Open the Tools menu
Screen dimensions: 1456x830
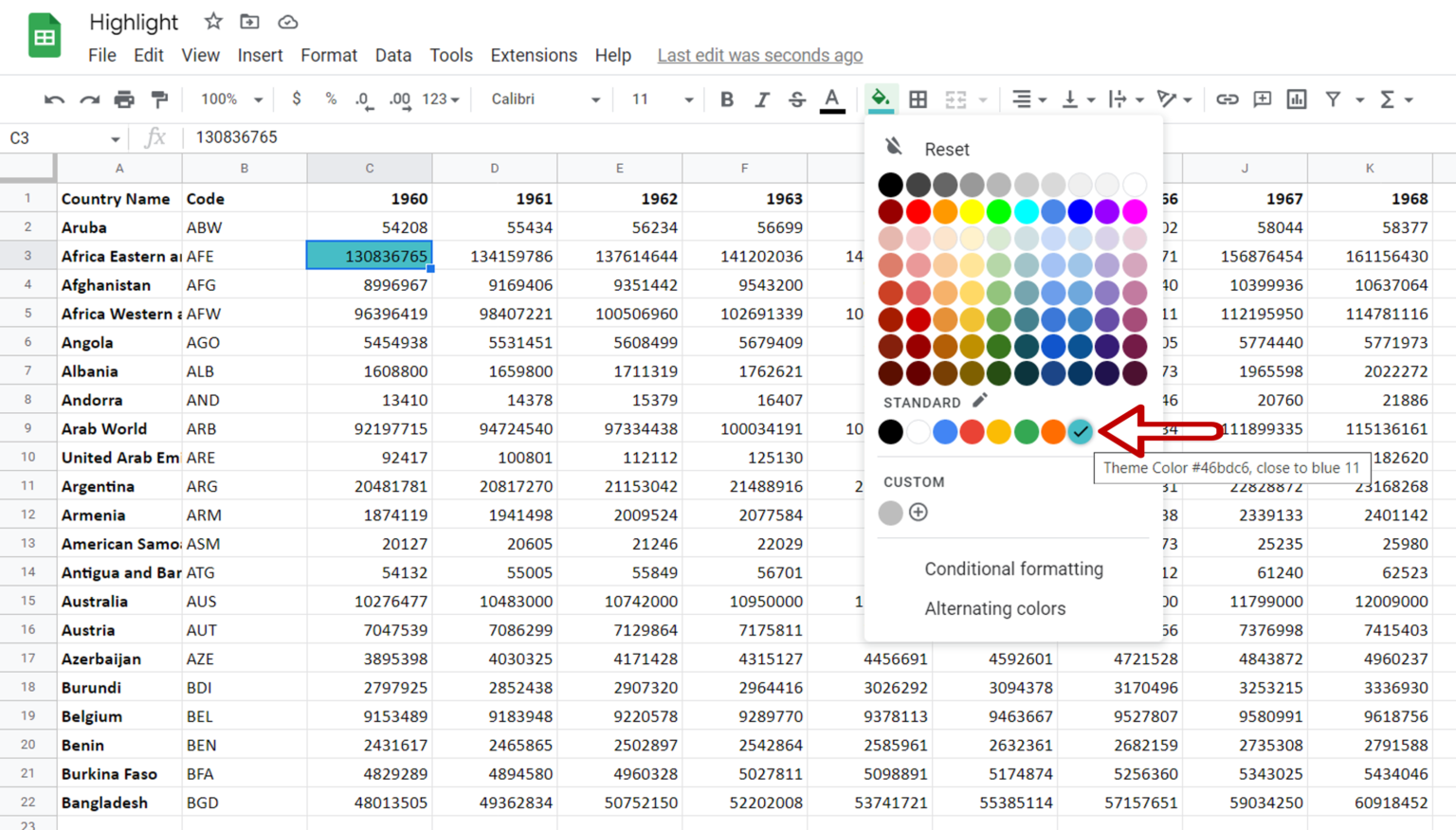coord(450,55)
